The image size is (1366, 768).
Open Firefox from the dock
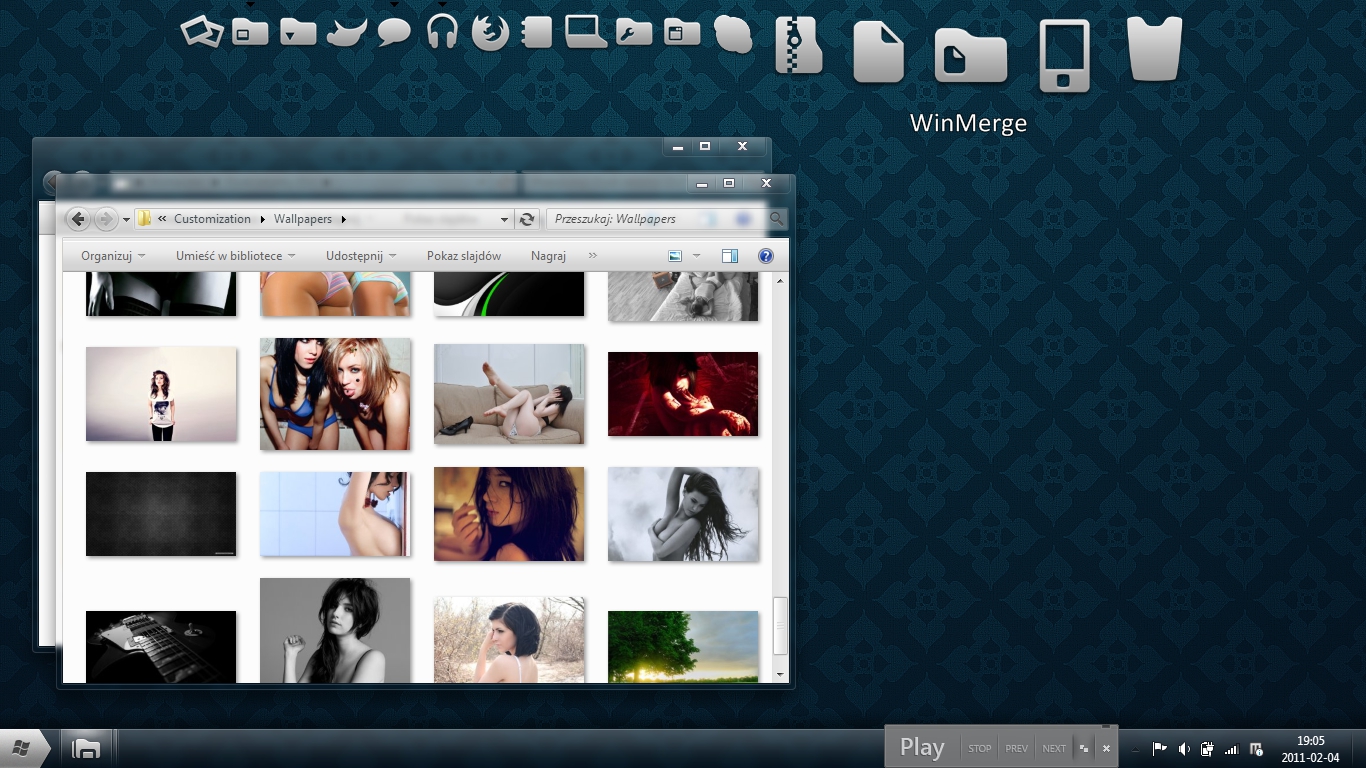pos(490,32)
